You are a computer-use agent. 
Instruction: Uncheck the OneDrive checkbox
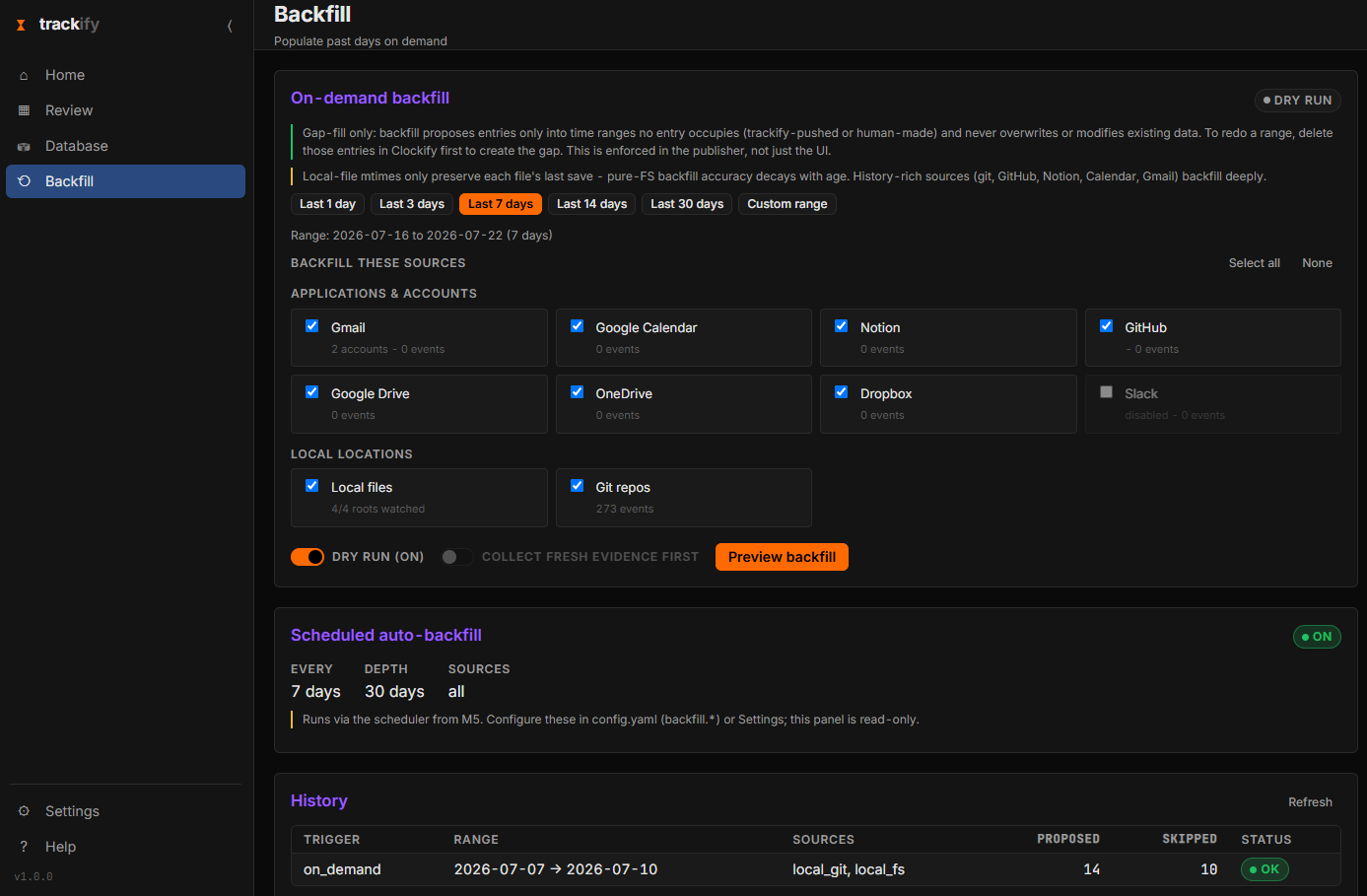(x=578, y=392)
